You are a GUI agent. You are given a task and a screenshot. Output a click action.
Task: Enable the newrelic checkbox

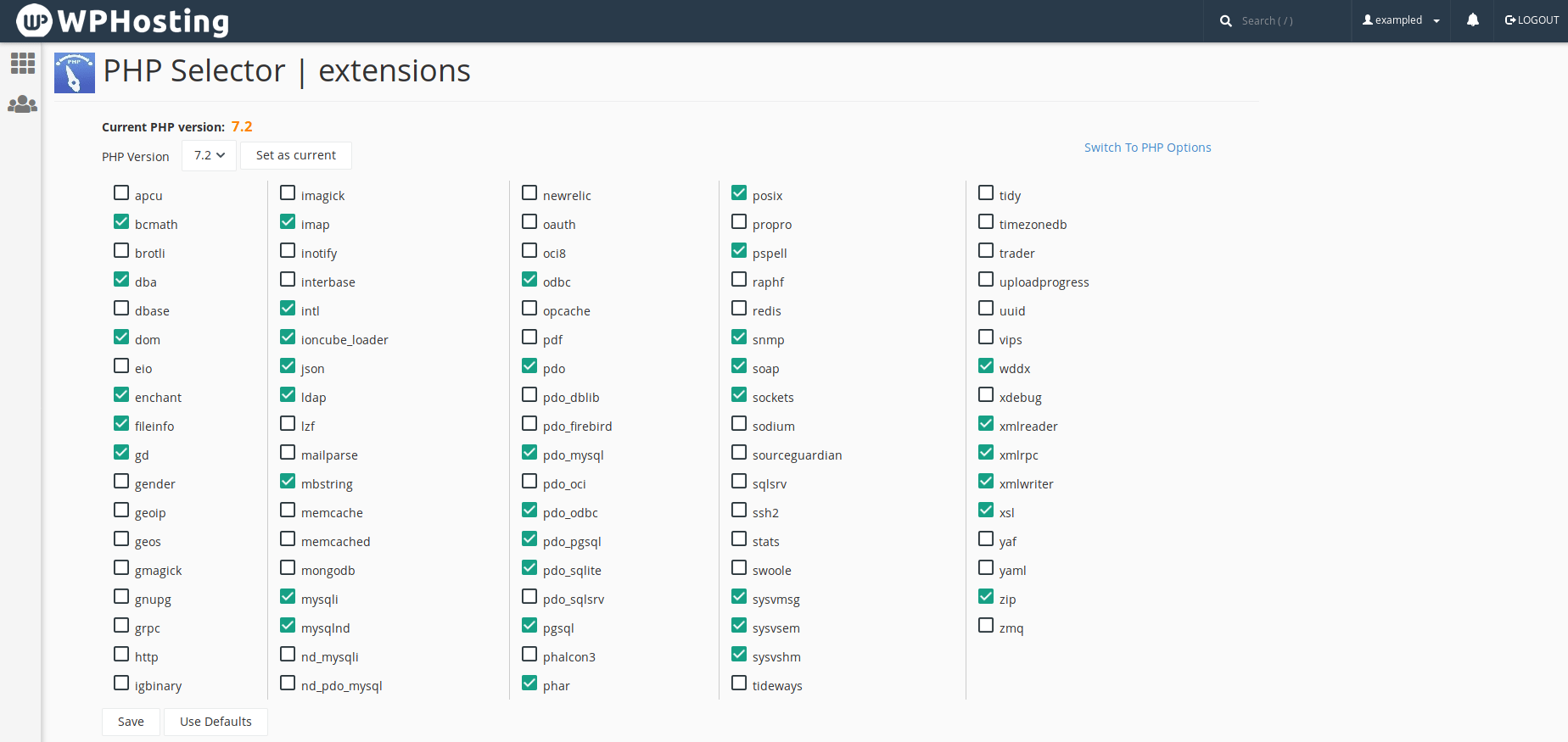tap(529, 193)
